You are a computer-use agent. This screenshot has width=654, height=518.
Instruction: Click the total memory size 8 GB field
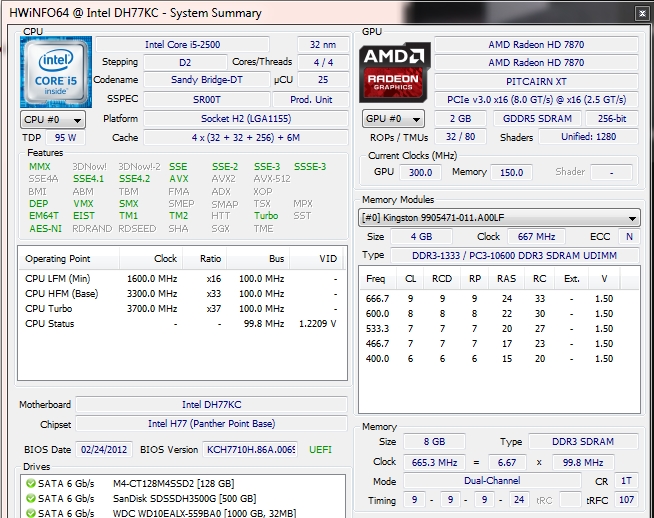[x=435, y=441]
